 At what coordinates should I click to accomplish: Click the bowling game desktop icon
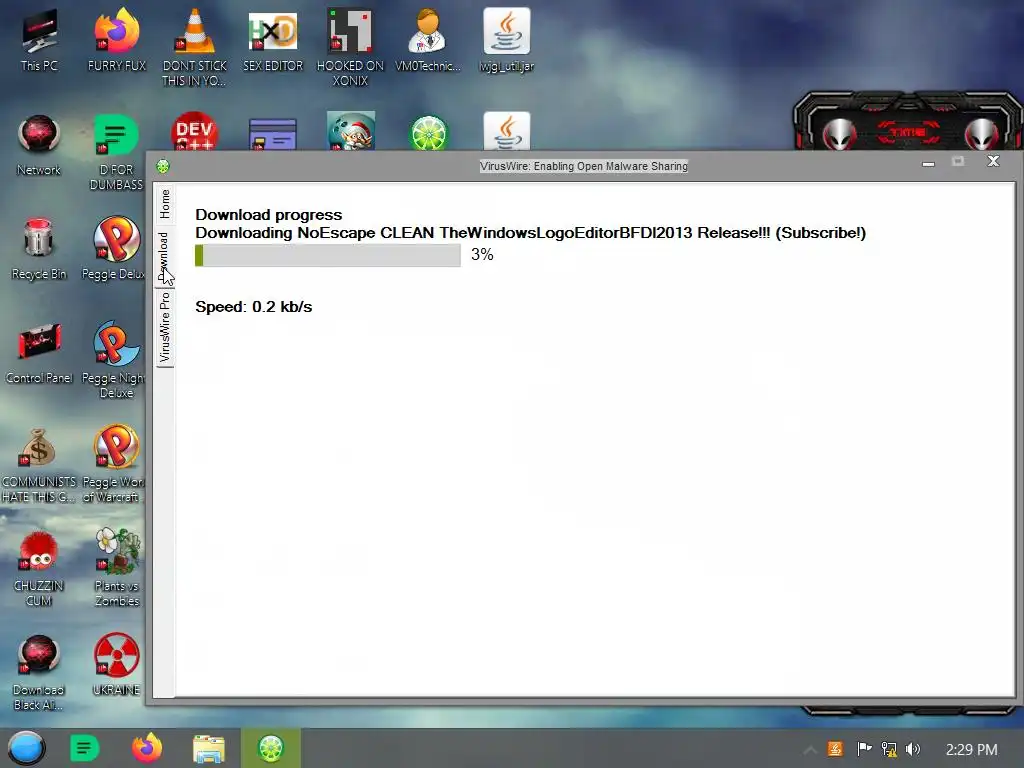(x=351, y=131)
